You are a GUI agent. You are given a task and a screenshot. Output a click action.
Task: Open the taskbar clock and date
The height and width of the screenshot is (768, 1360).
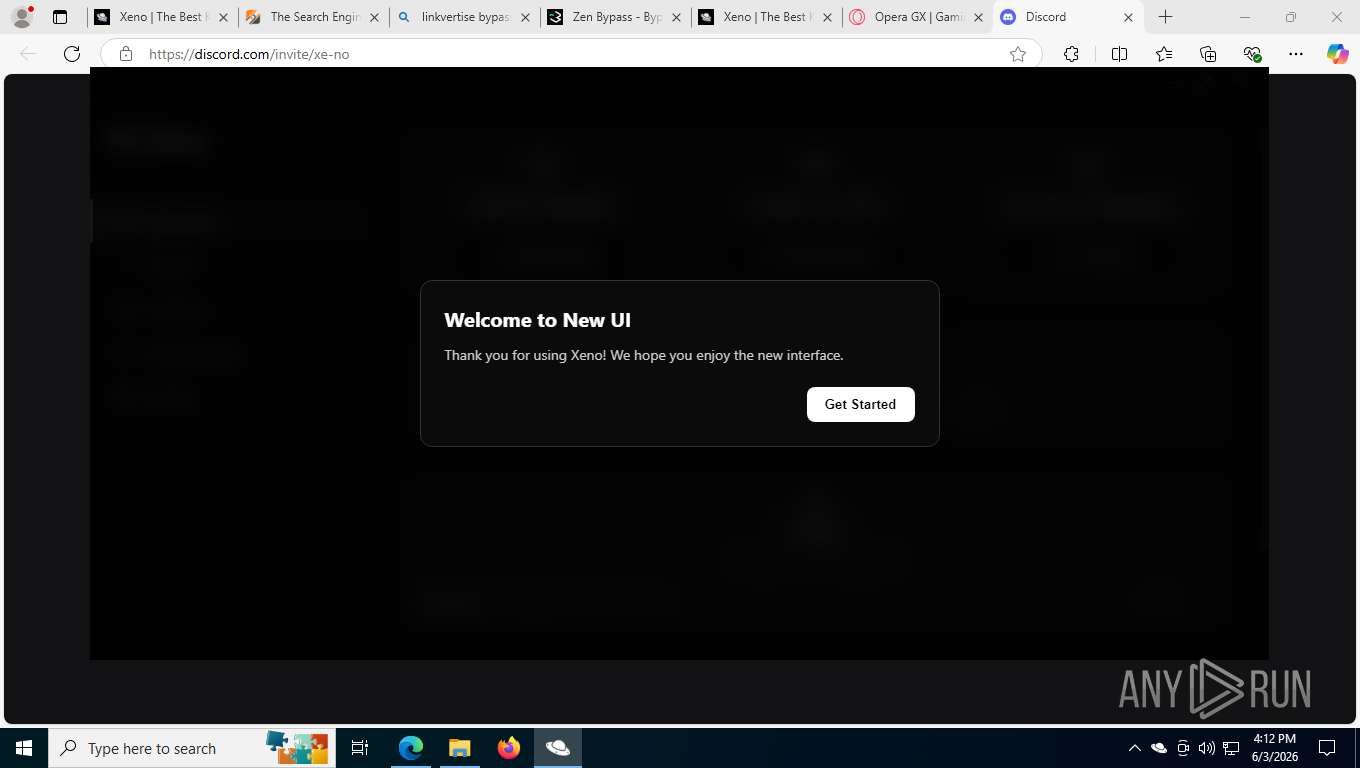1274,748
